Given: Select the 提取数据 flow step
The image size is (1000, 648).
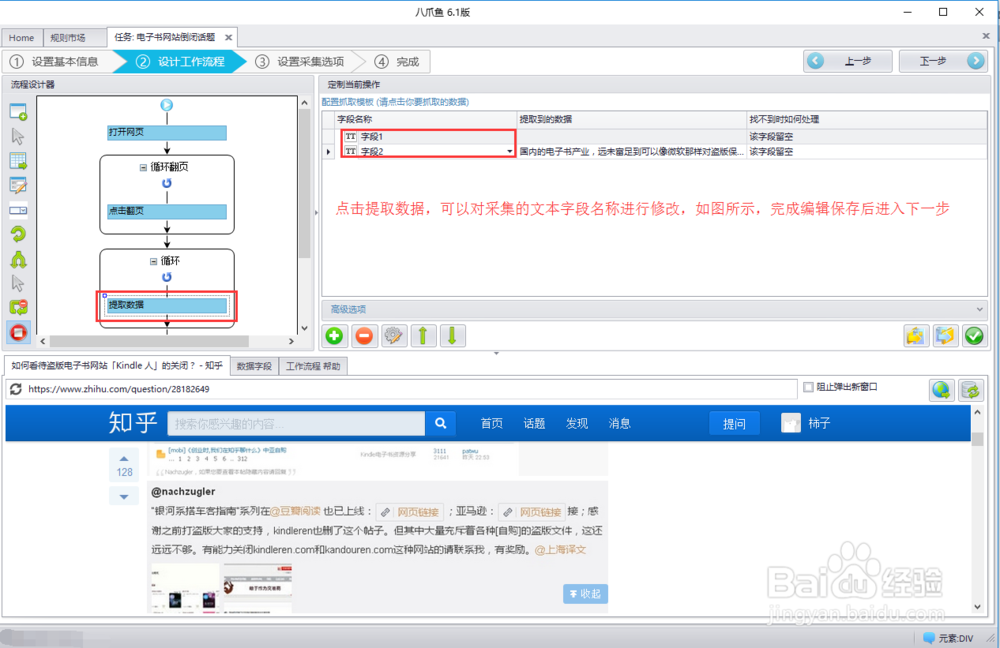Looking at the screenshot, I should tap(166, 306).
